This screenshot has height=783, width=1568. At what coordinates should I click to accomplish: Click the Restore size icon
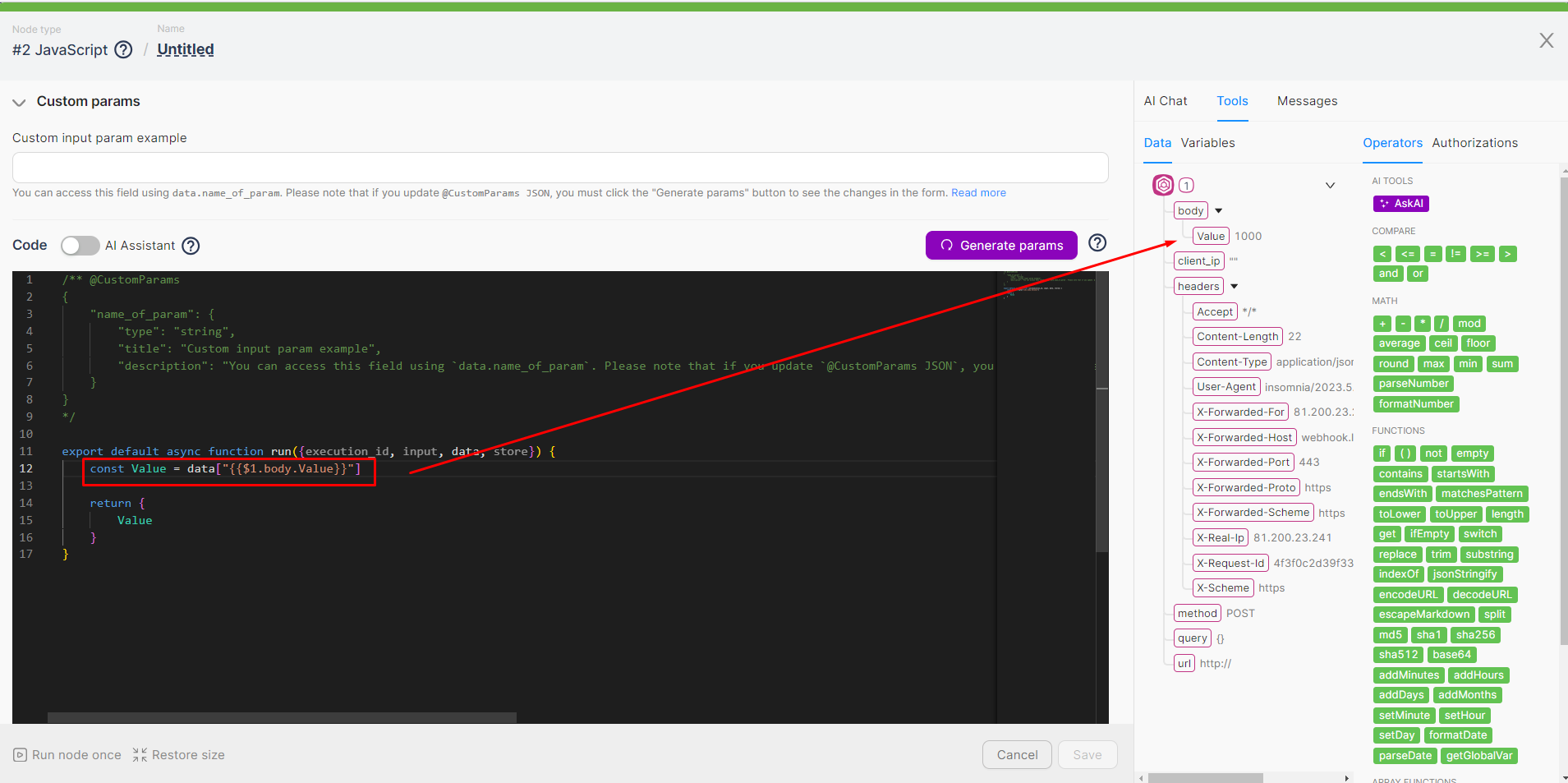pos(140,755)
